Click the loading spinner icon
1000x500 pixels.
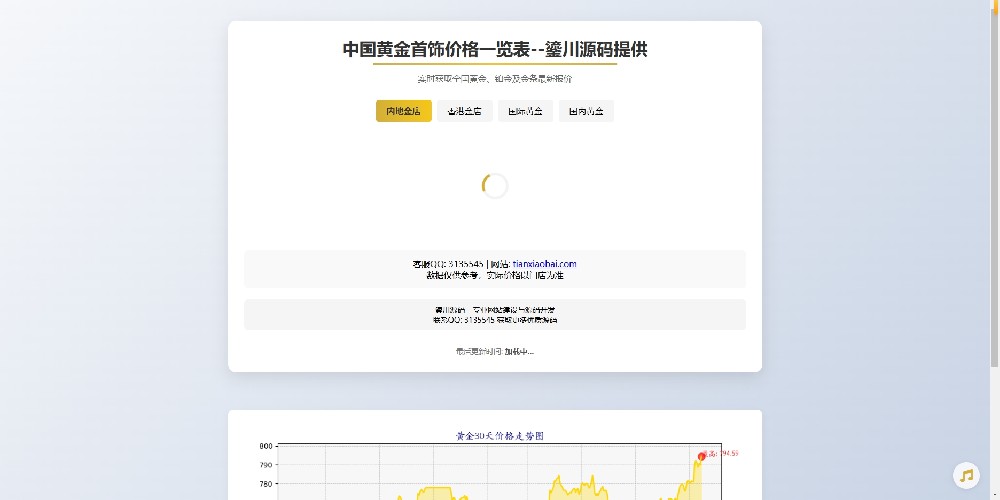[x=495, y=186]
